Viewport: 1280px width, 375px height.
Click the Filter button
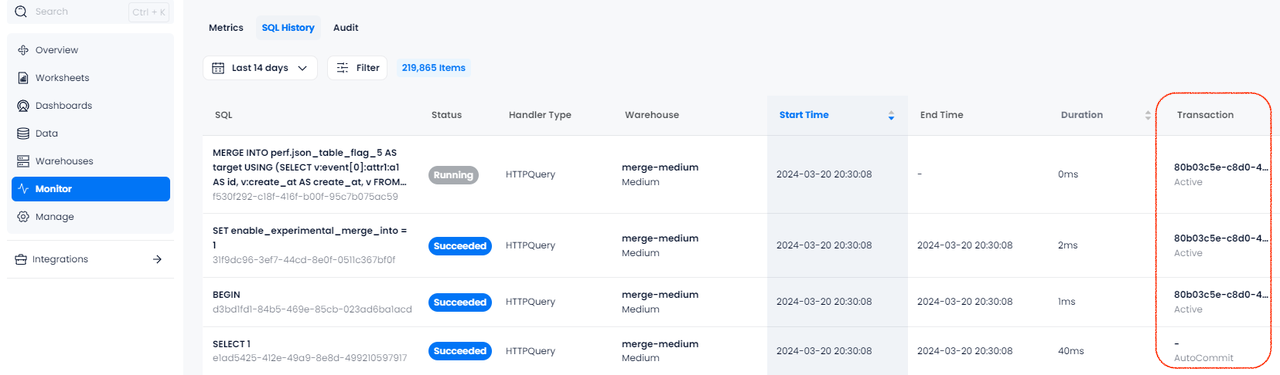click(x=357, y=68)
